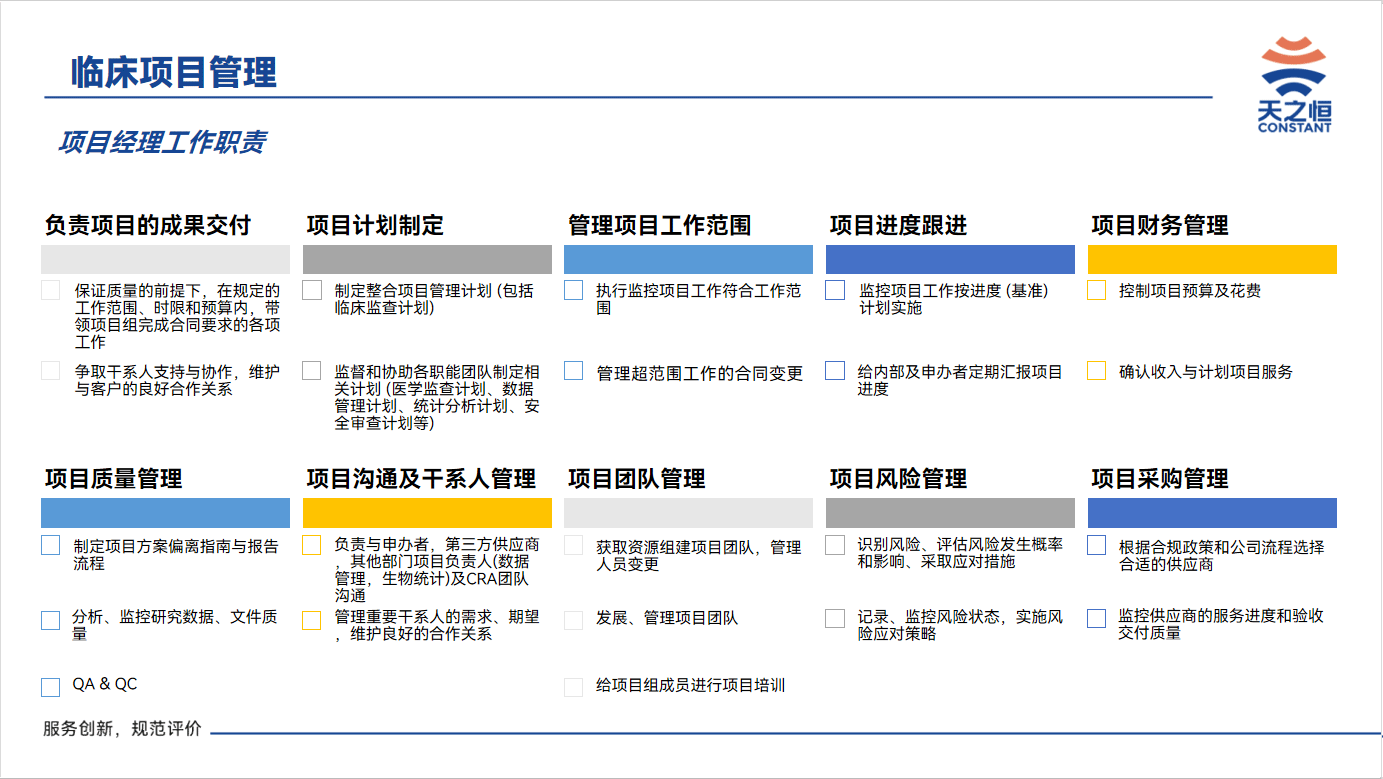Click heading 项目财务管理
The width and height of the screenshot is (1383, 779).
(1160, 225)
